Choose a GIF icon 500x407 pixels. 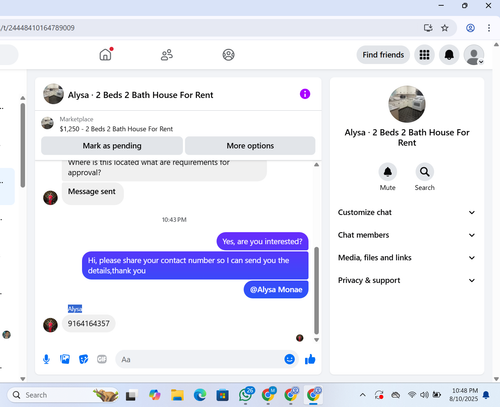[102, 359]
